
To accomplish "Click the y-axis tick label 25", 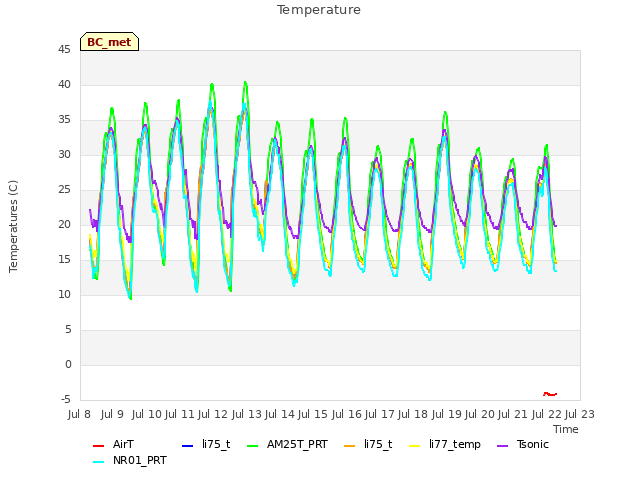I will pyautogui.click(x=64, y=190).
